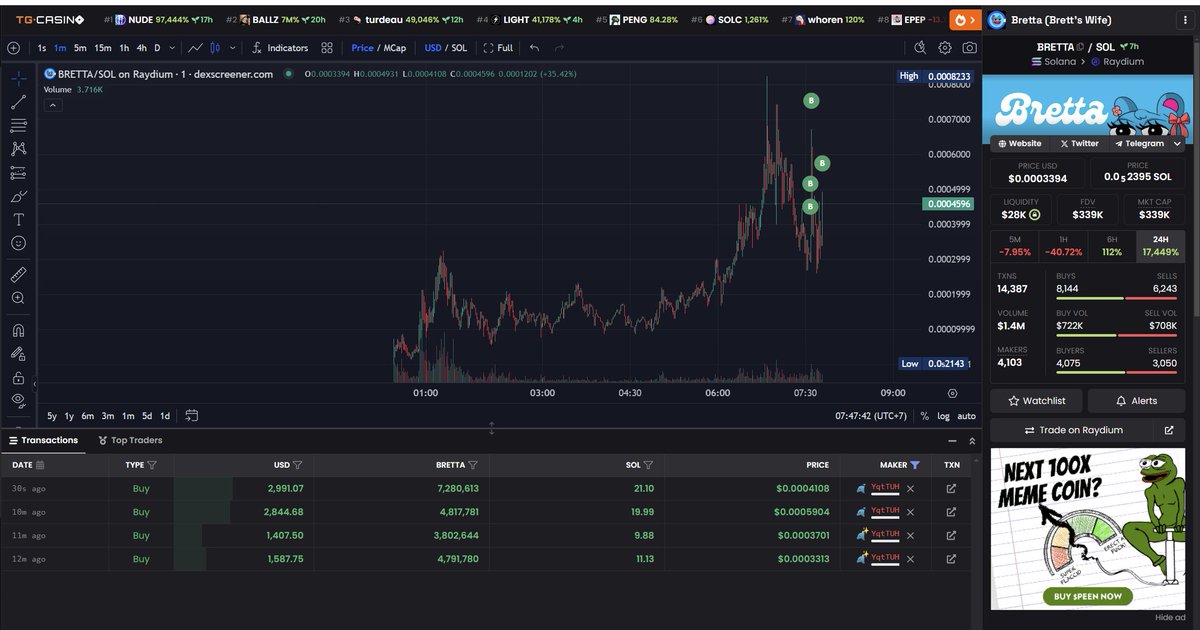Select the 4h time interval
Screen dimensions: 1200x630
click(142, 48)
